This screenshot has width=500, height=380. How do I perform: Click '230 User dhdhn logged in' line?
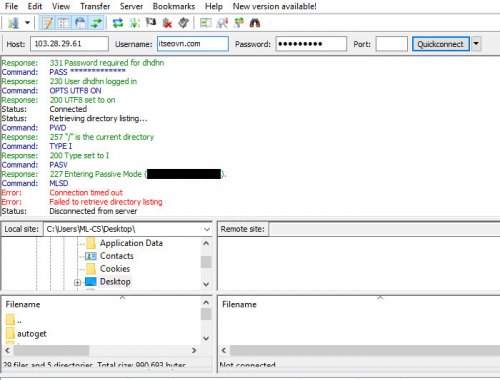(x=93, y=81)
